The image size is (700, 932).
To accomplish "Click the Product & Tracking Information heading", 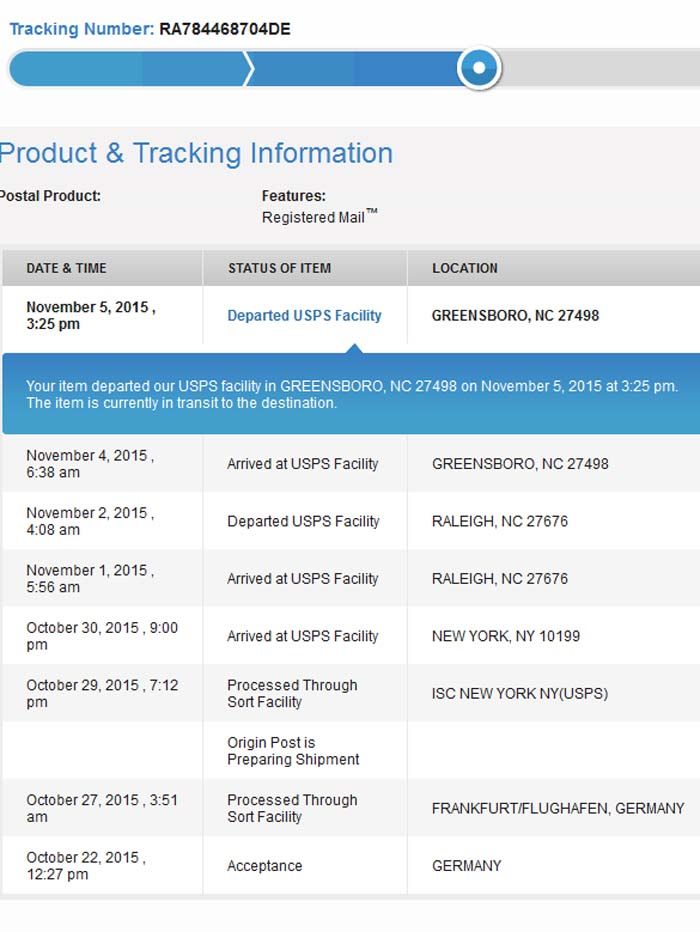I will (x=196, y=153).
